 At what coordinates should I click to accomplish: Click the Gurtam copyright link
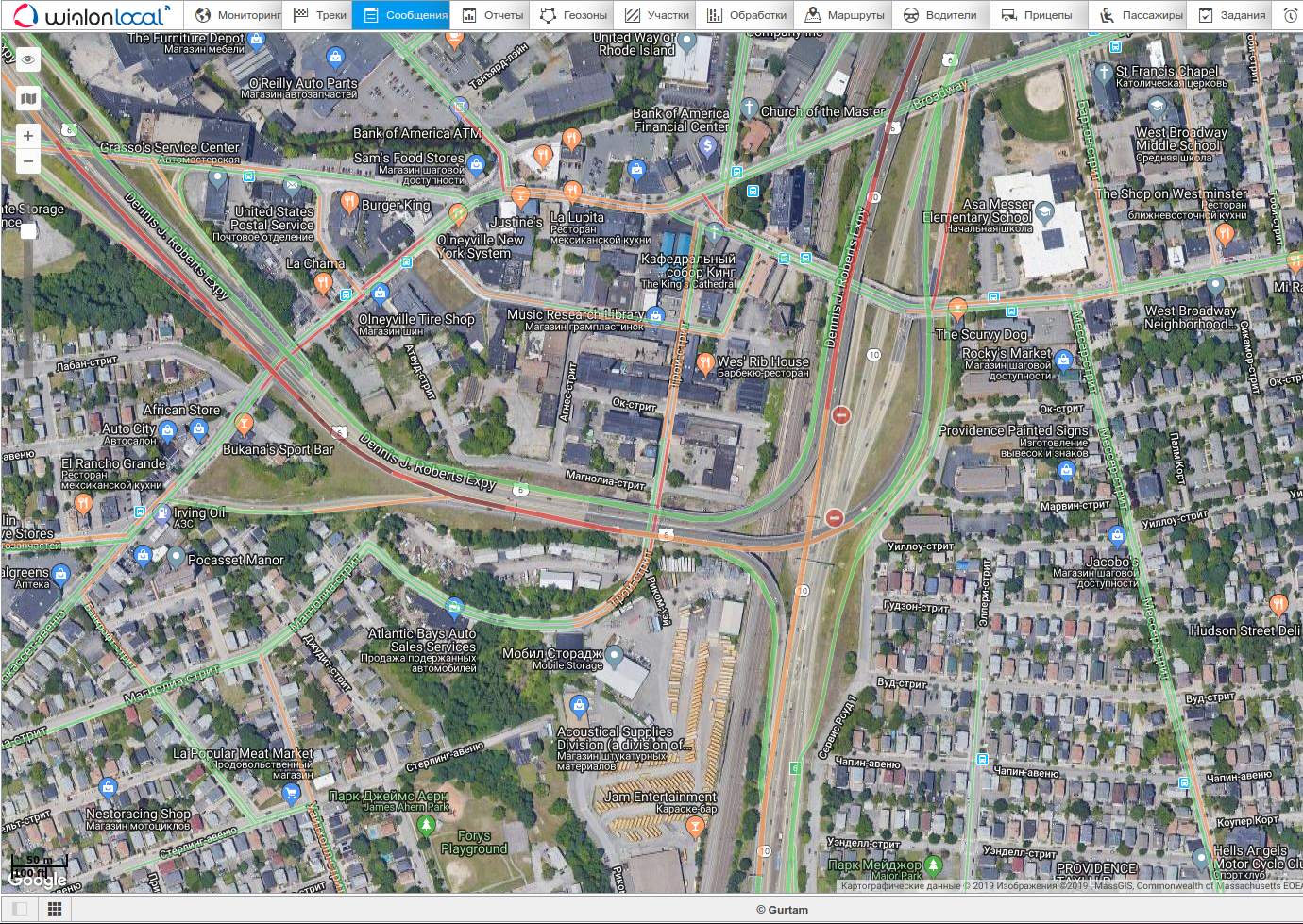pyautogui.click(x=782, y=910)
